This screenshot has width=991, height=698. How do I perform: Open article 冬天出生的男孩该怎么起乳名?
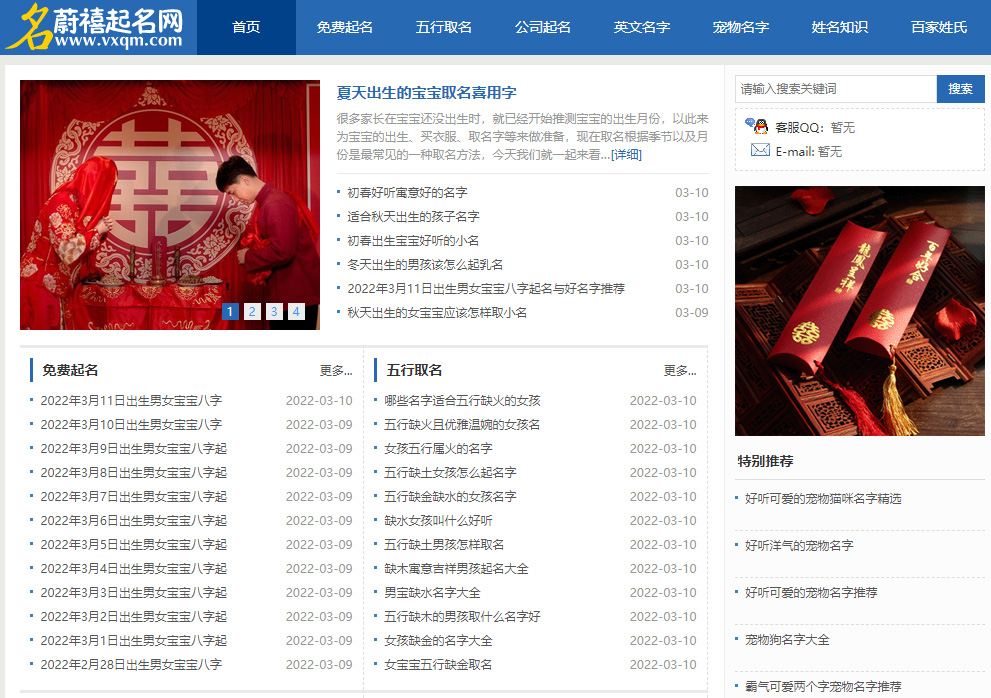coord(425,265)
